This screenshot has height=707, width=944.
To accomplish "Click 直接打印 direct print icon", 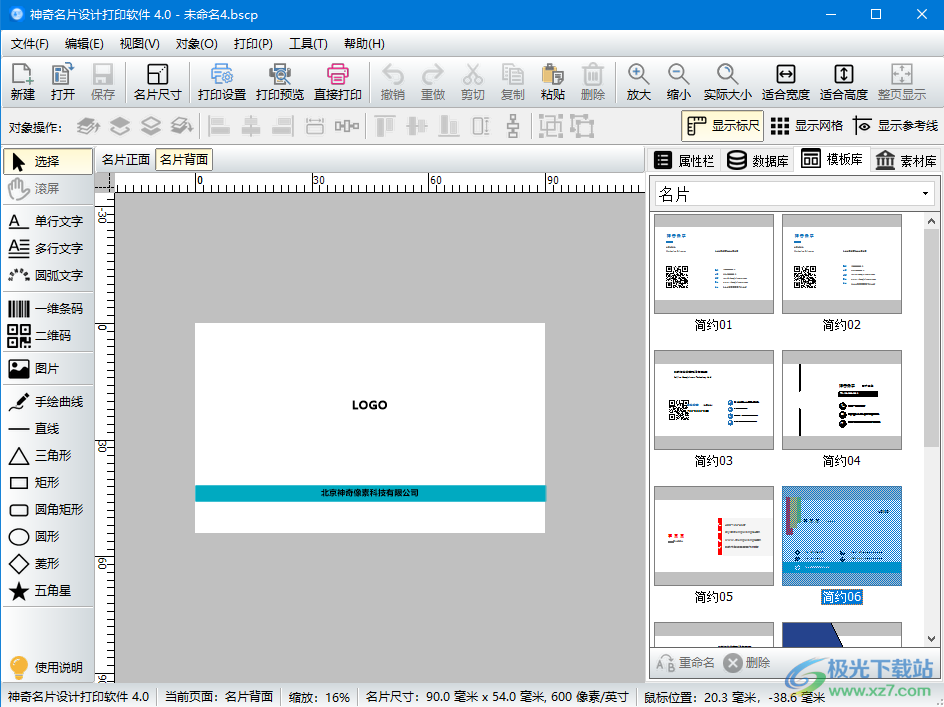I will (x=338, y=82).
